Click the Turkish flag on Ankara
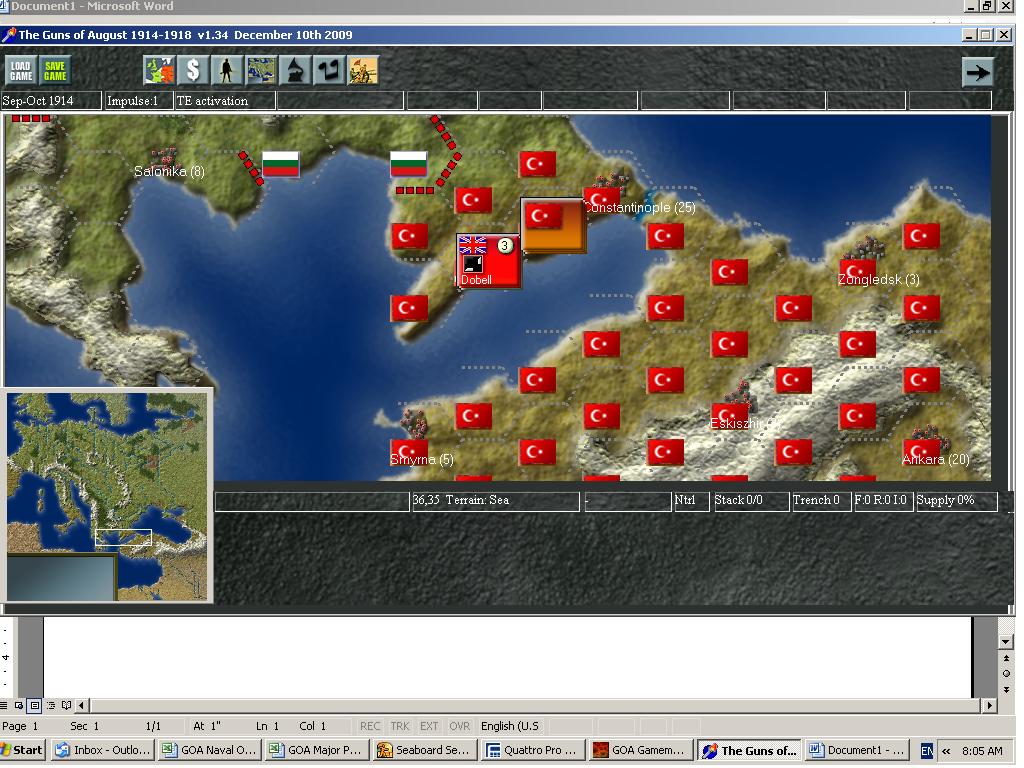1024x768 pixels. coord(921,451)
